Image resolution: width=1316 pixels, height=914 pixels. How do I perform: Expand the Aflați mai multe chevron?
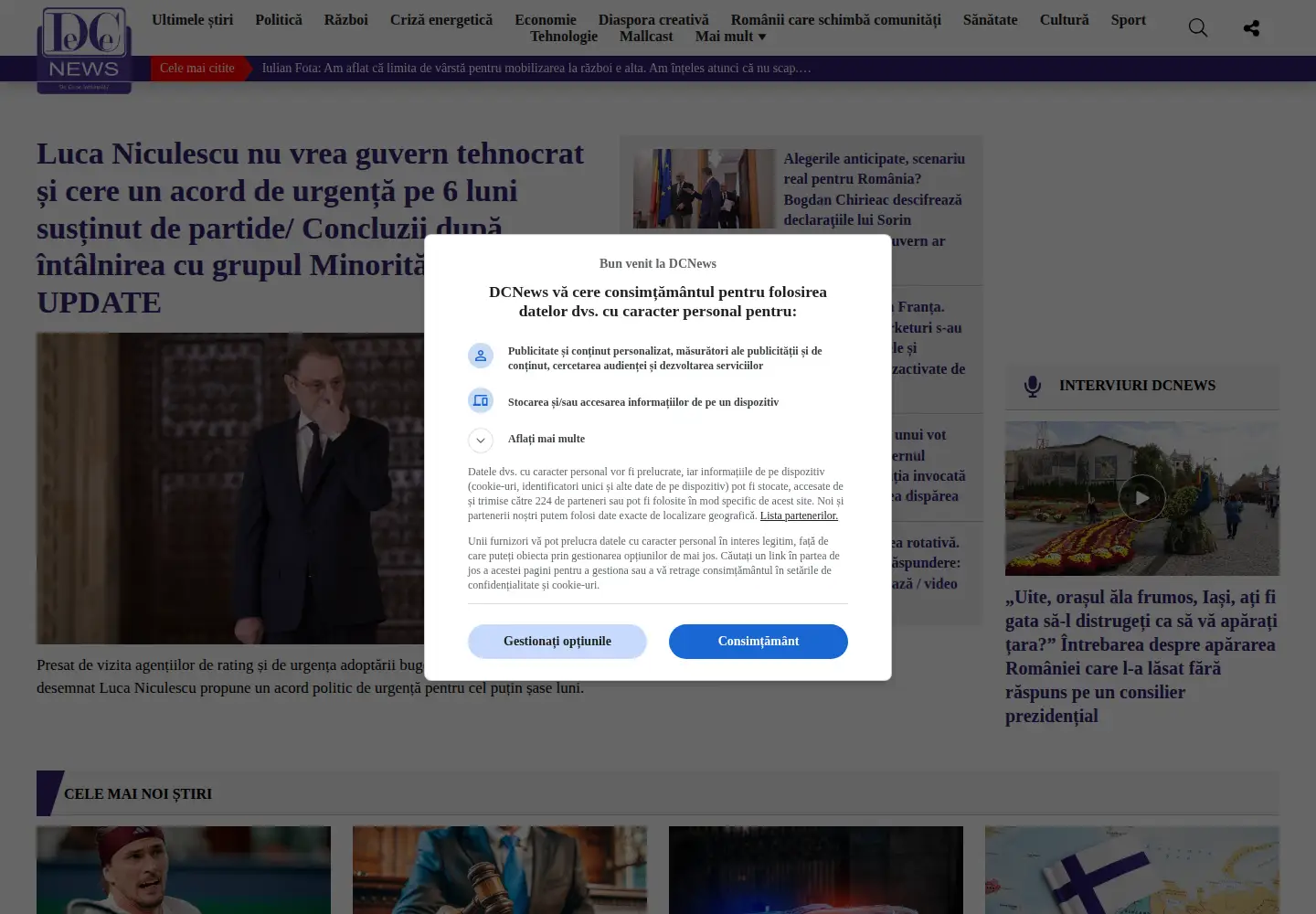point(481,441)
